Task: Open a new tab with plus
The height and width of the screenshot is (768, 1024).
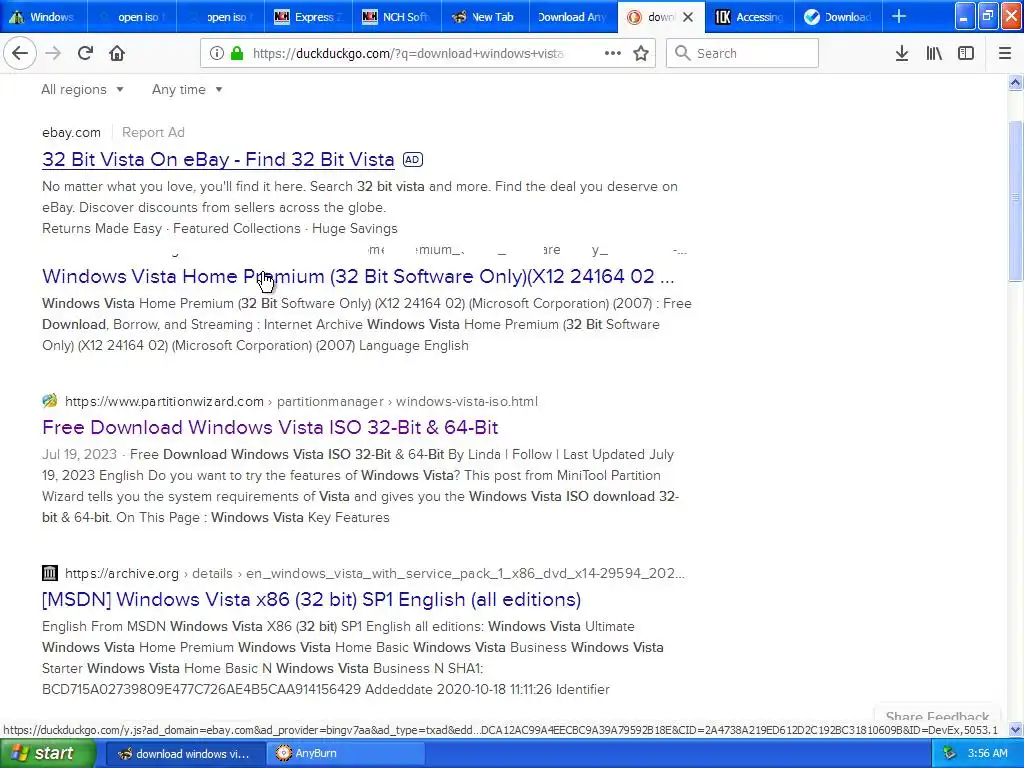Action: point(899,16)
